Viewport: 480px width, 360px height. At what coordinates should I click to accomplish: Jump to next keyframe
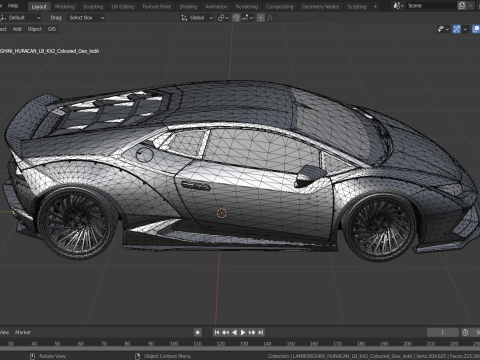(252, 332)
